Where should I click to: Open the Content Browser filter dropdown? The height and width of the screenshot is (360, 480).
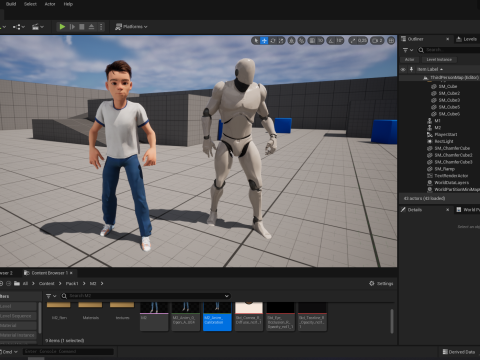[x=51, y=296]
